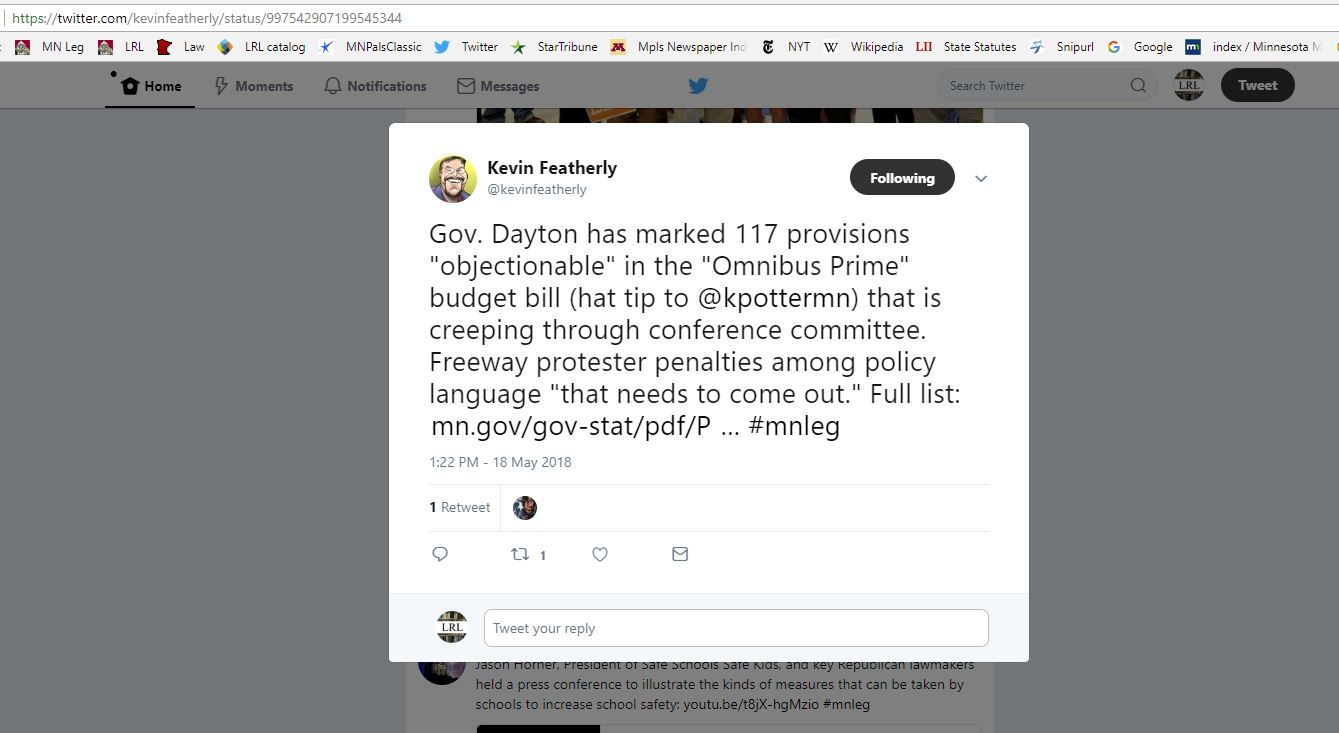
Task: Click the reply speech bubble icon
Action: (x=440, y=554)
